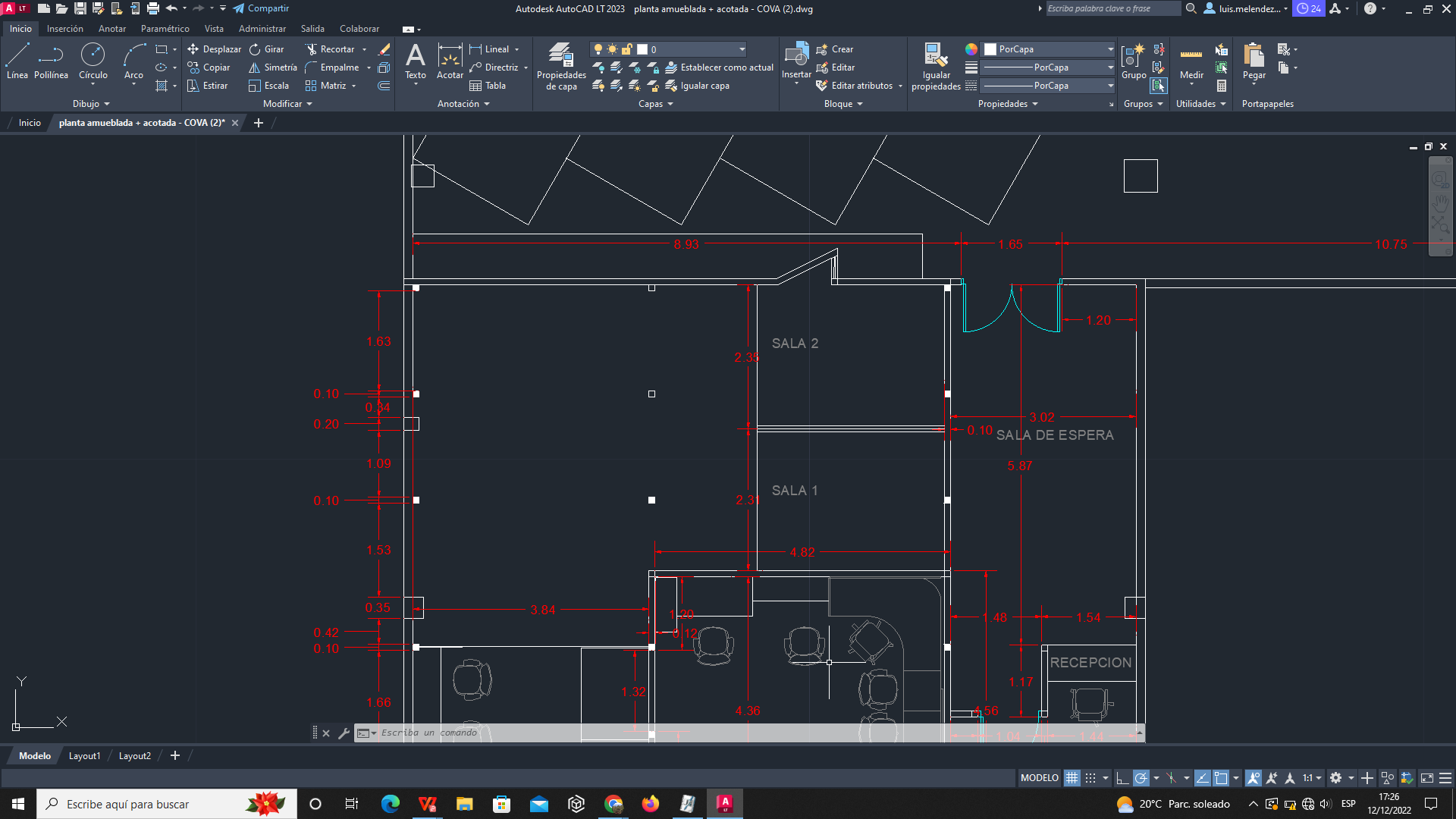
Task: Select the Línea drawing tool
Action: tap(17, 61)
